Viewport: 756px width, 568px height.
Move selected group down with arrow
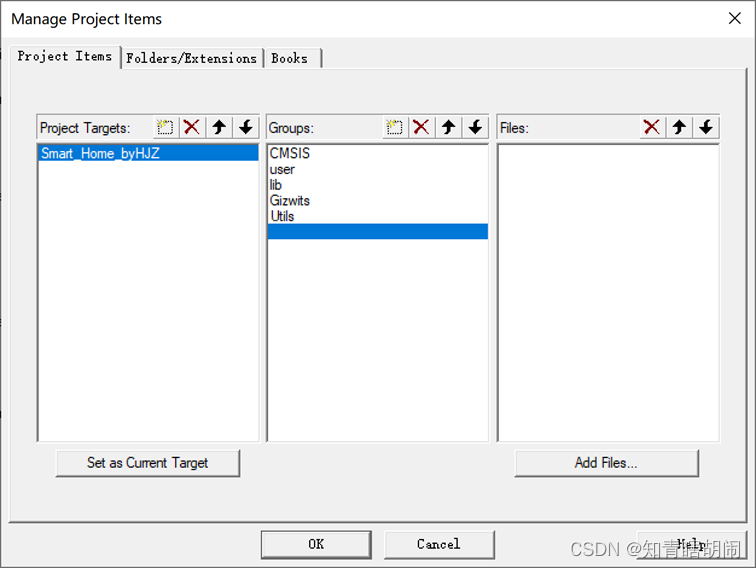[x=475, y=127]
